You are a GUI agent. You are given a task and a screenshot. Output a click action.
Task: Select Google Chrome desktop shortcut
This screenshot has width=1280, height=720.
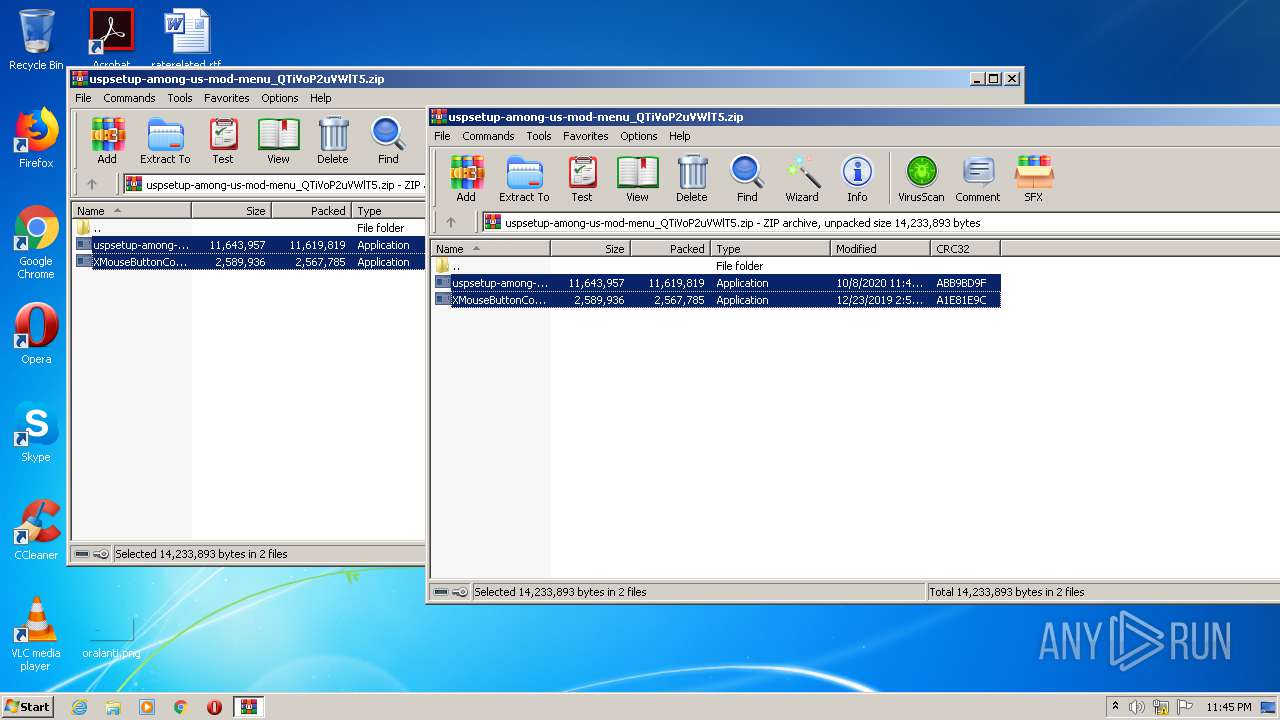click(36, 243)
